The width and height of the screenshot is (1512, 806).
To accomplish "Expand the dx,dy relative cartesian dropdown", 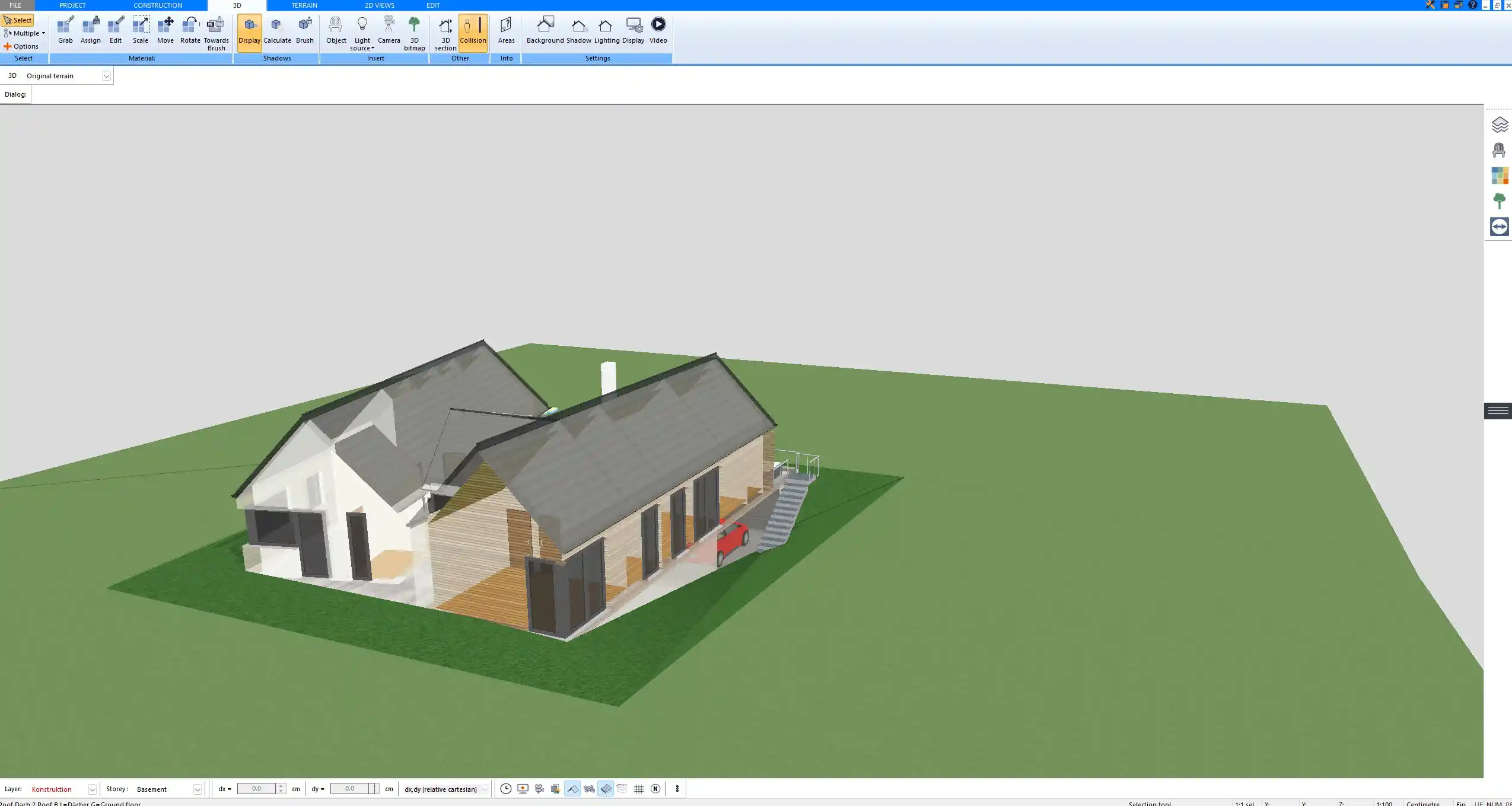I will (485, 789).
